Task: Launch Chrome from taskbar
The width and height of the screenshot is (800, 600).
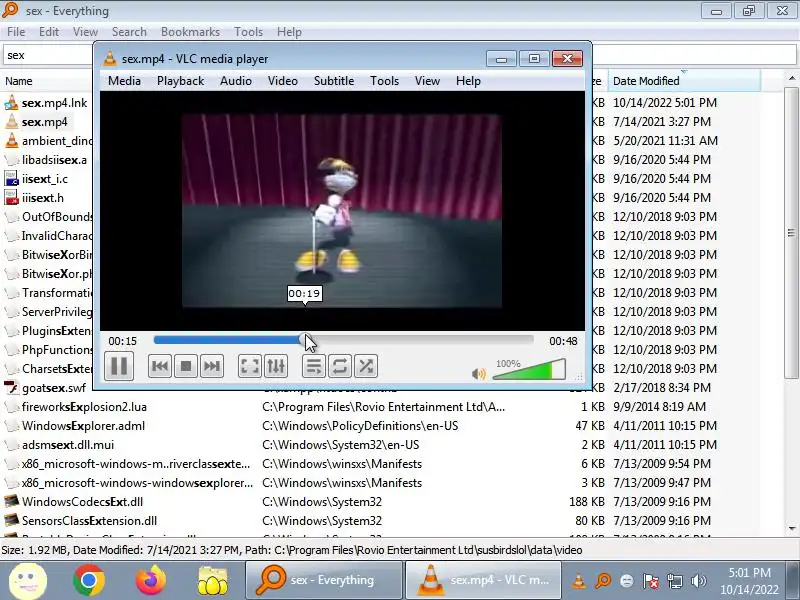Action: [x=89, y=581]
